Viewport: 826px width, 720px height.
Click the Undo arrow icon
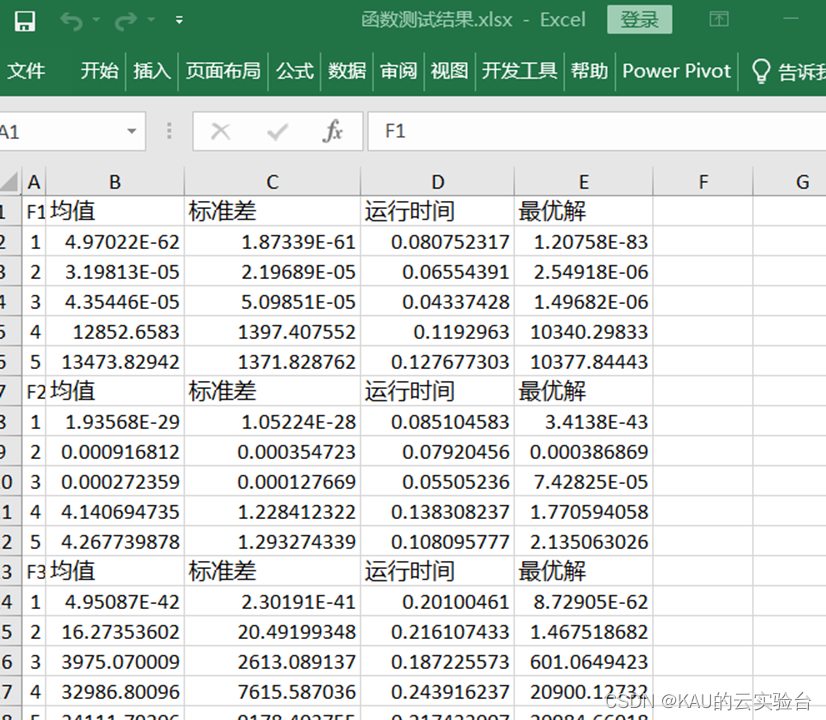pyautogui.click(x=72, y=21)
